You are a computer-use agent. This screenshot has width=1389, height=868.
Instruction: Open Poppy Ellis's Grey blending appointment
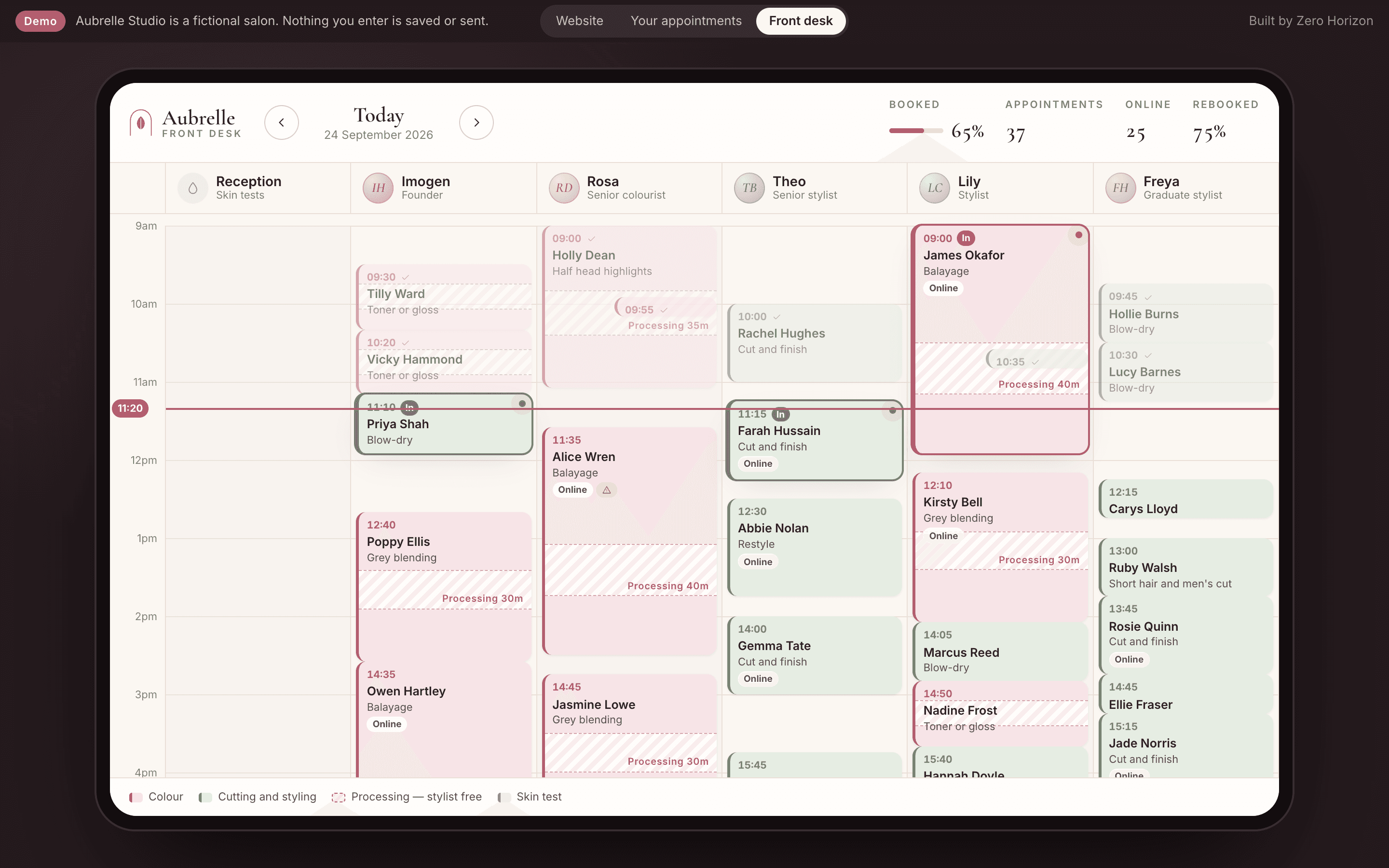click(444, 586)
